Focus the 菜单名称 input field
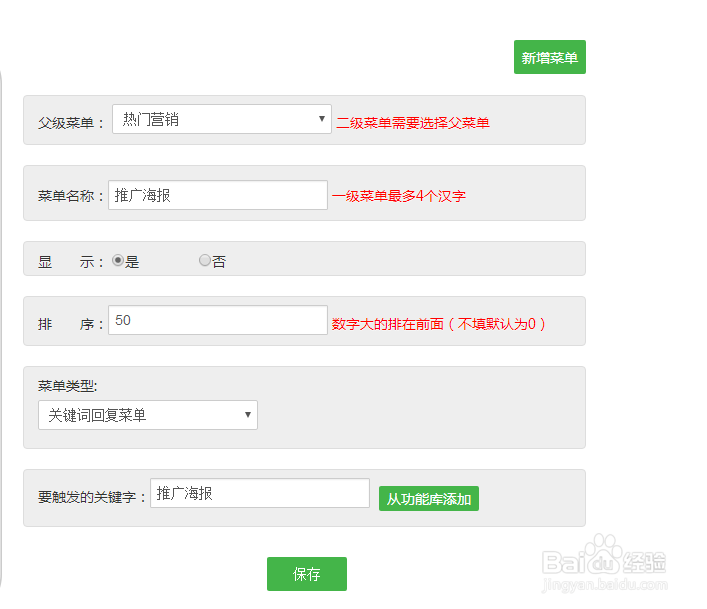The image size is (707, 609). pos(218,195)
